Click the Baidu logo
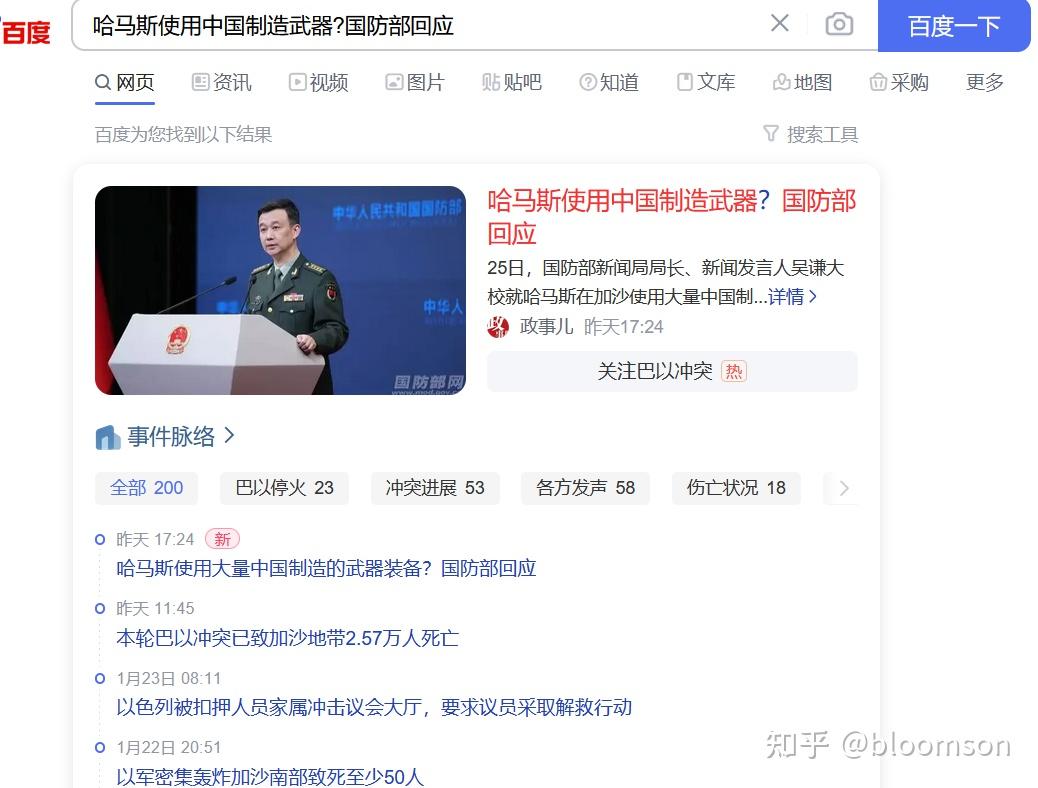 click(25, 31)
